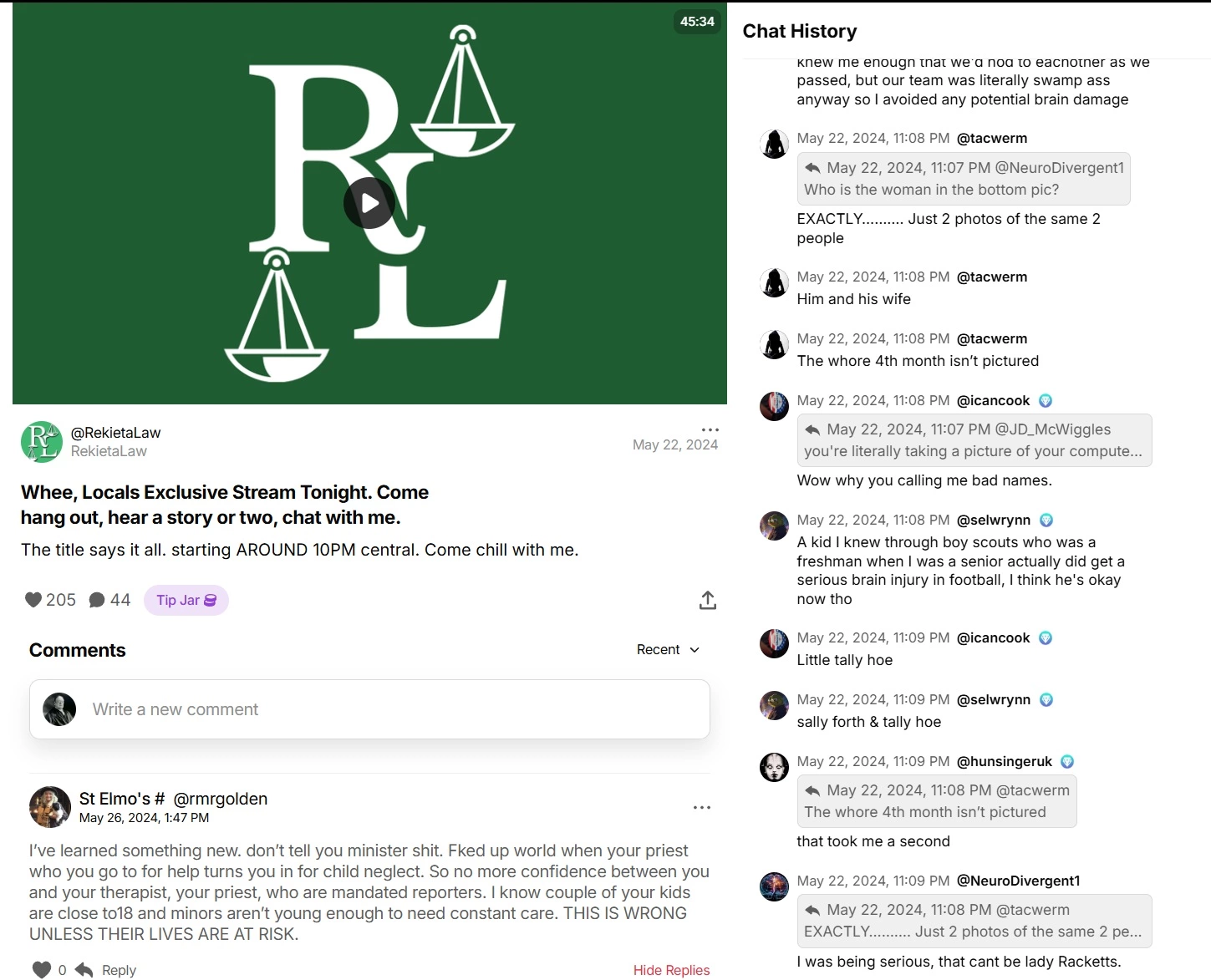1211x980 pixels.
Task: Open @selwrynn avatar on 'sally forth' message
Action: [x=774, y=705]
